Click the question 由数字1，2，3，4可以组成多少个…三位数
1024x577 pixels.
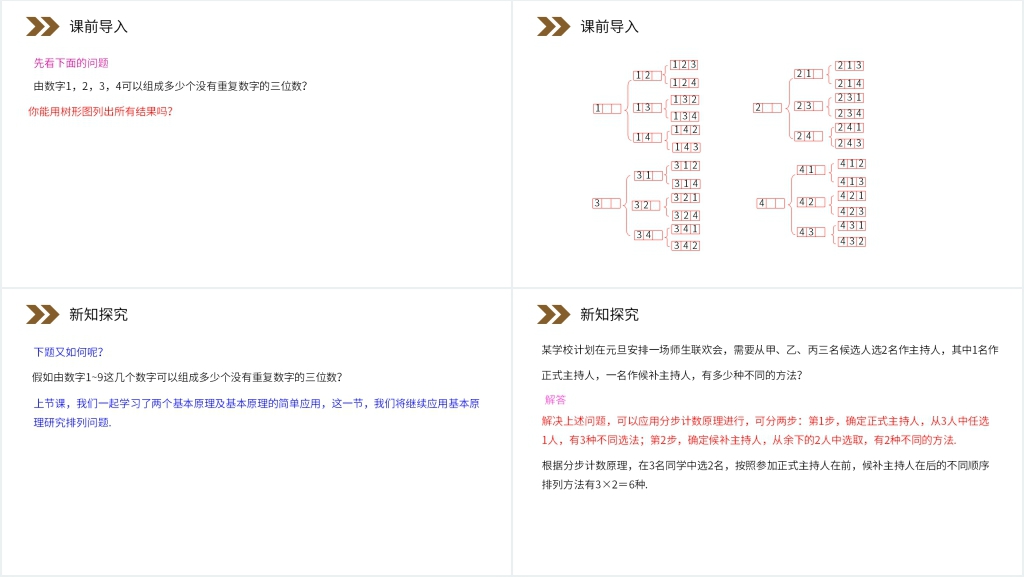click(x=170, y=86)
